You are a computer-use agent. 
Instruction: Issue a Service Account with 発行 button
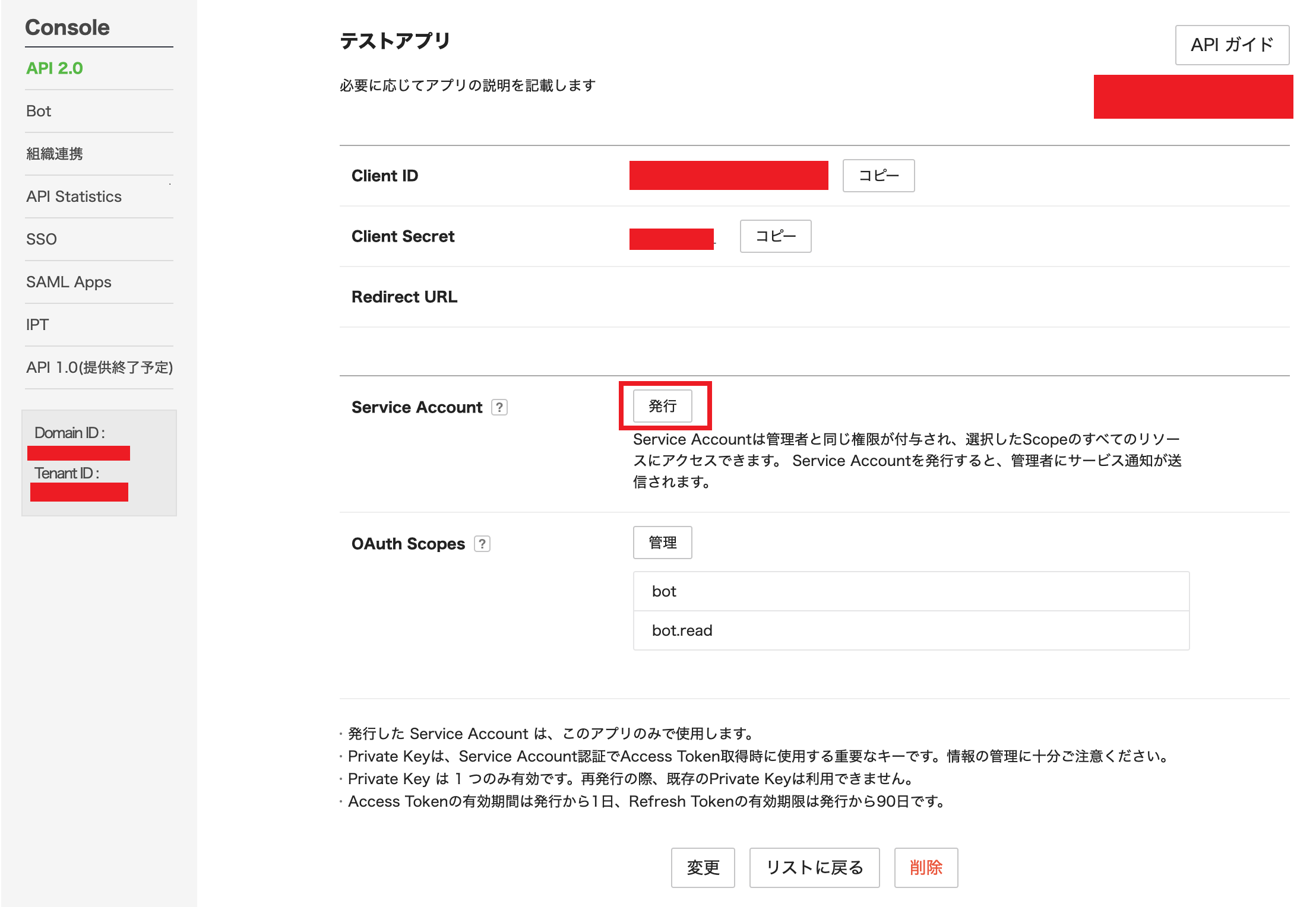pos(663,406)
